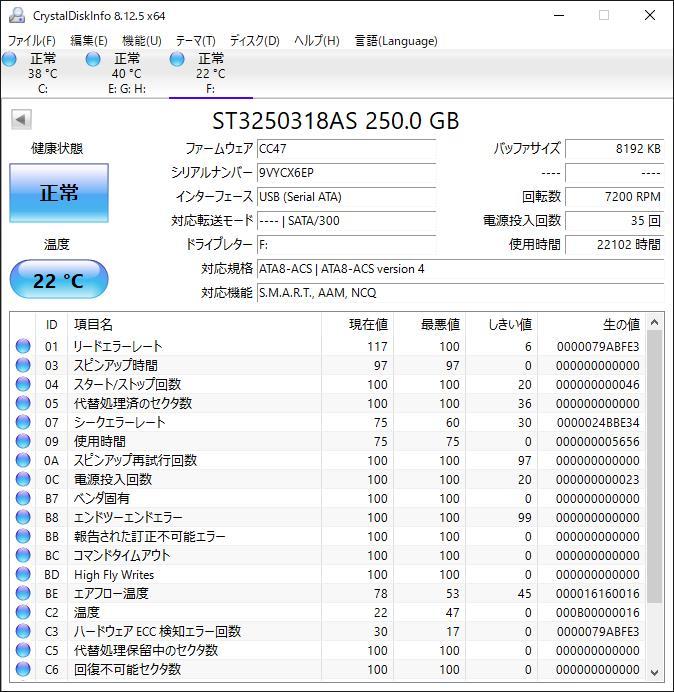Click the 対応規格 field ATA8-ACS version 4
The height and width of the screenshot is (692, 674).
460,268
